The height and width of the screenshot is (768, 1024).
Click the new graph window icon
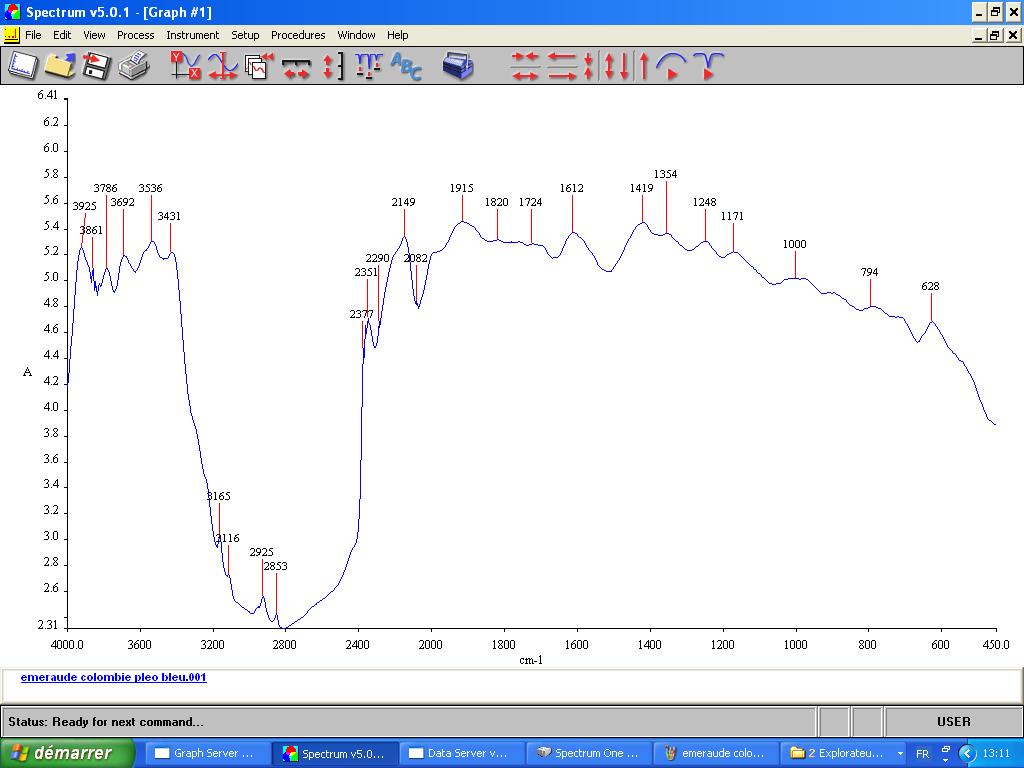23,66
